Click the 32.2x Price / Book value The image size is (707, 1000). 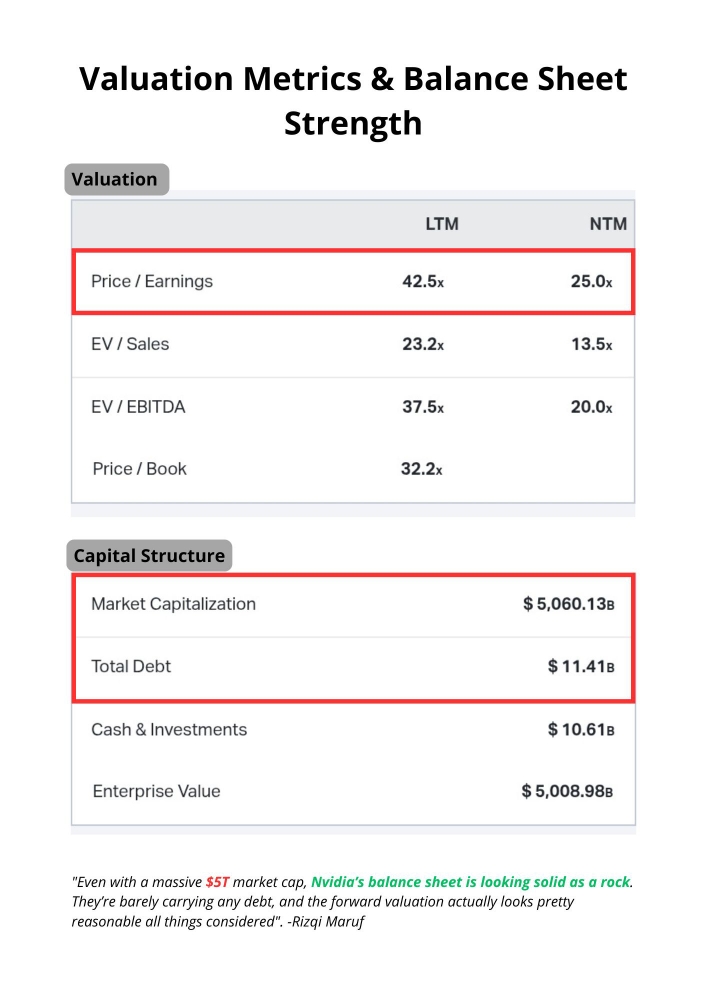[421, 469]
